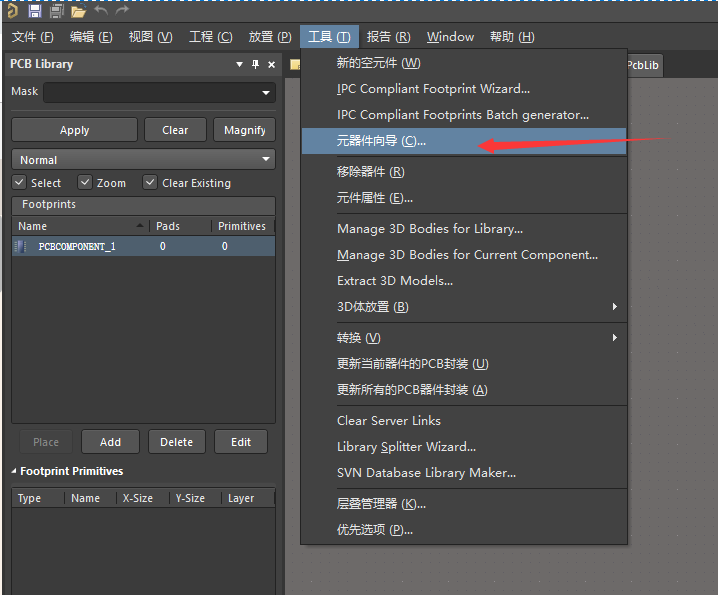Select Extract 3D Models menu item
This screenshot has height=595, width=718.
pos(464,281)
